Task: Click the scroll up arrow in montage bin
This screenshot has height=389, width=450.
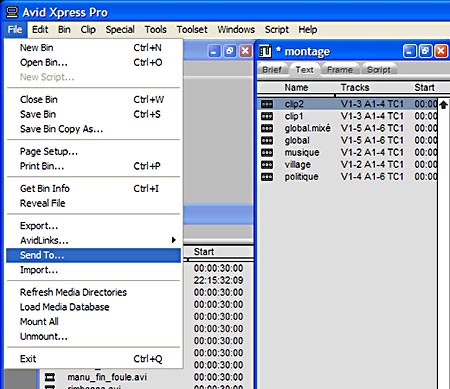Action: 443,105
